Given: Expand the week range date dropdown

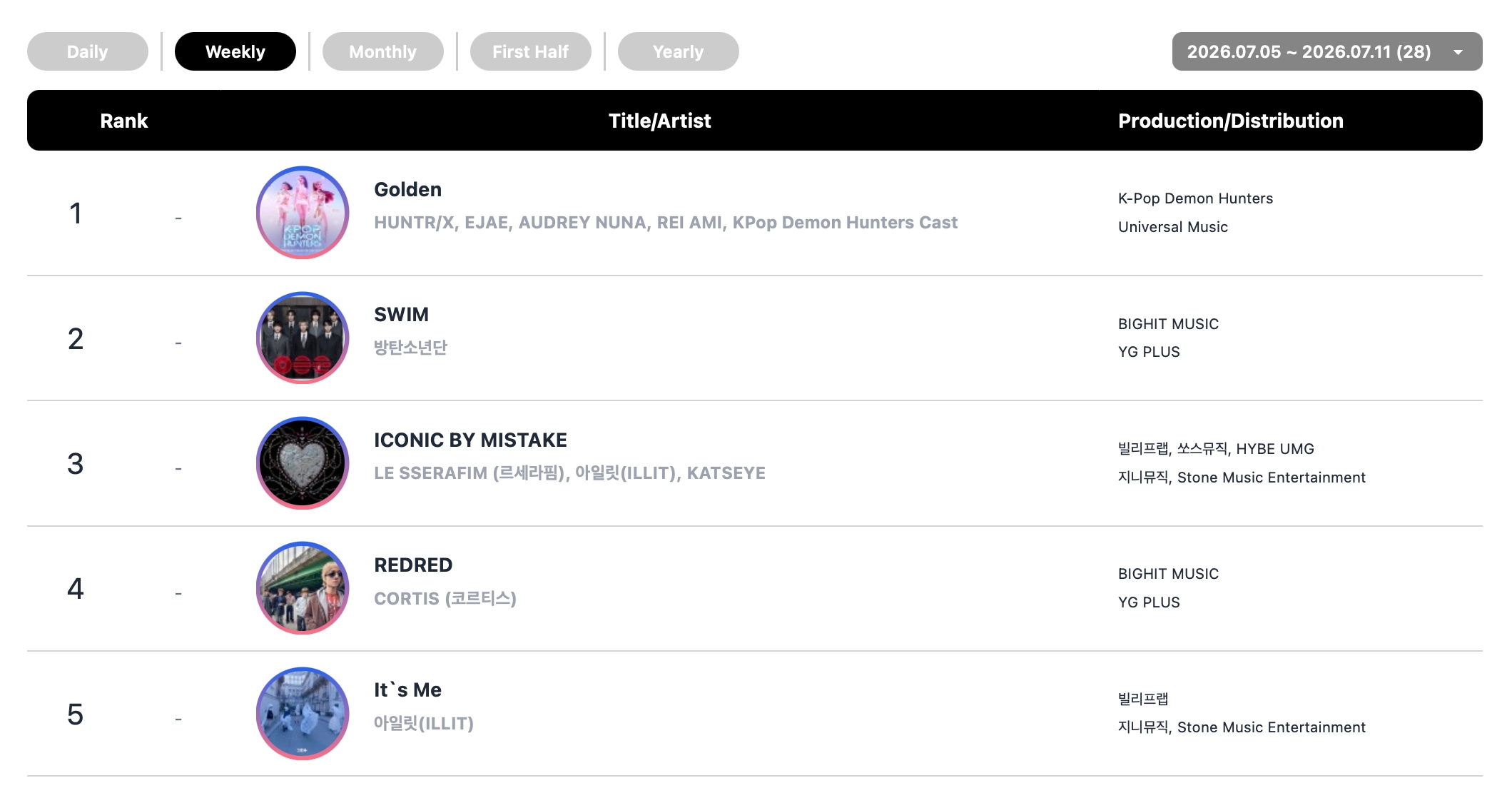Looking at the screenshot, I should click(1327, 51).
